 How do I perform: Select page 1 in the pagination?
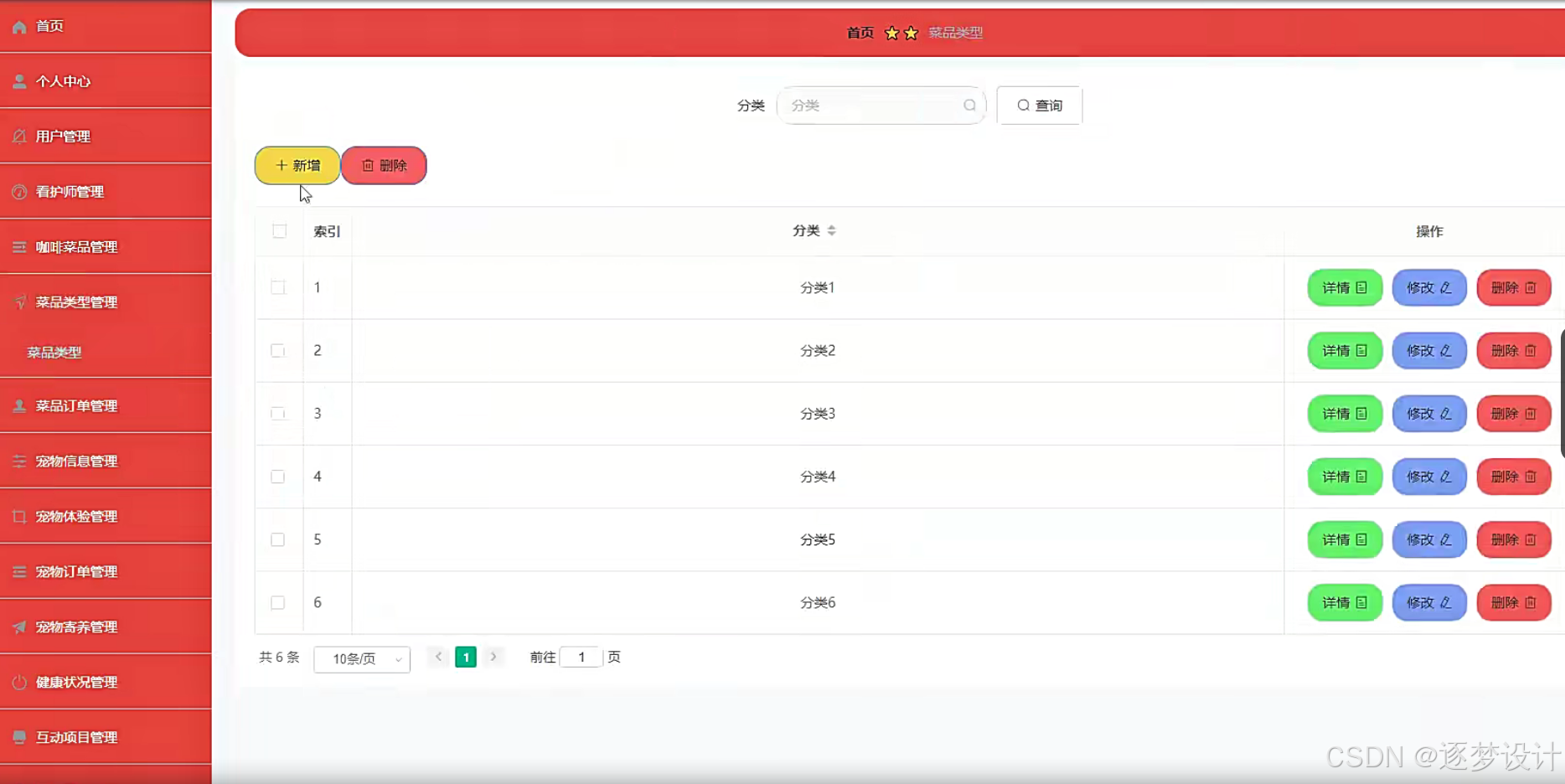[466, 658]
